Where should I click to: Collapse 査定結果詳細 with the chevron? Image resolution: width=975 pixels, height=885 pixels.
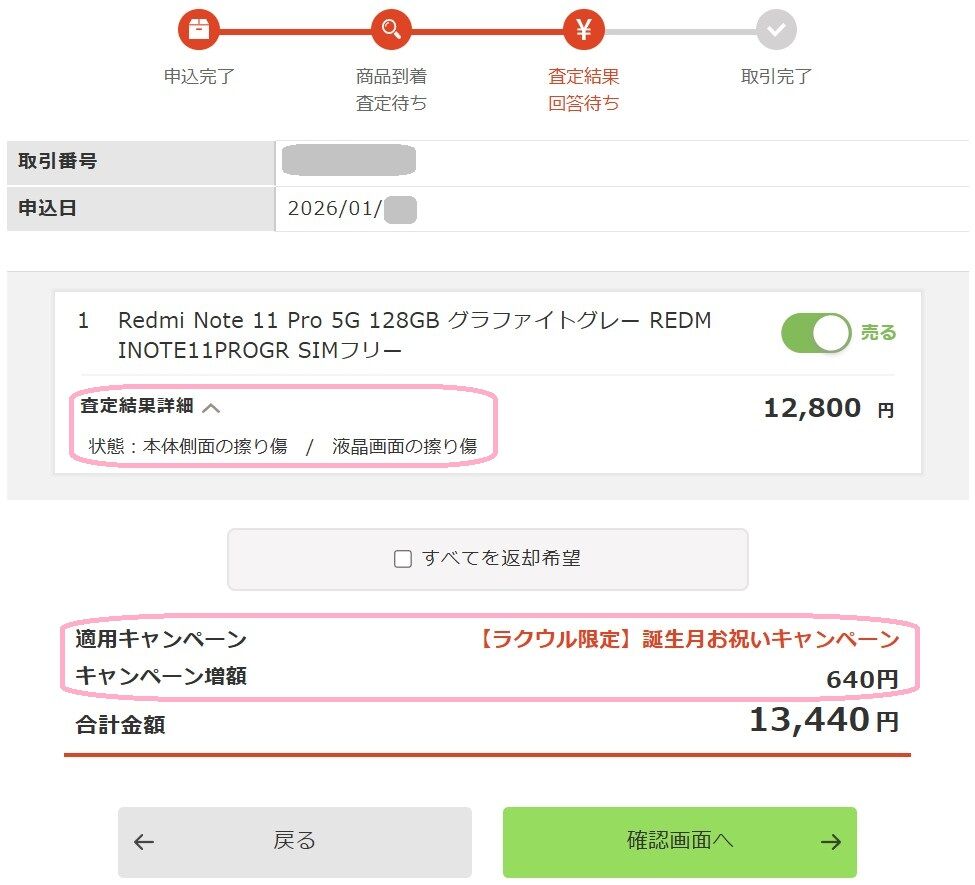pos(211,407)
